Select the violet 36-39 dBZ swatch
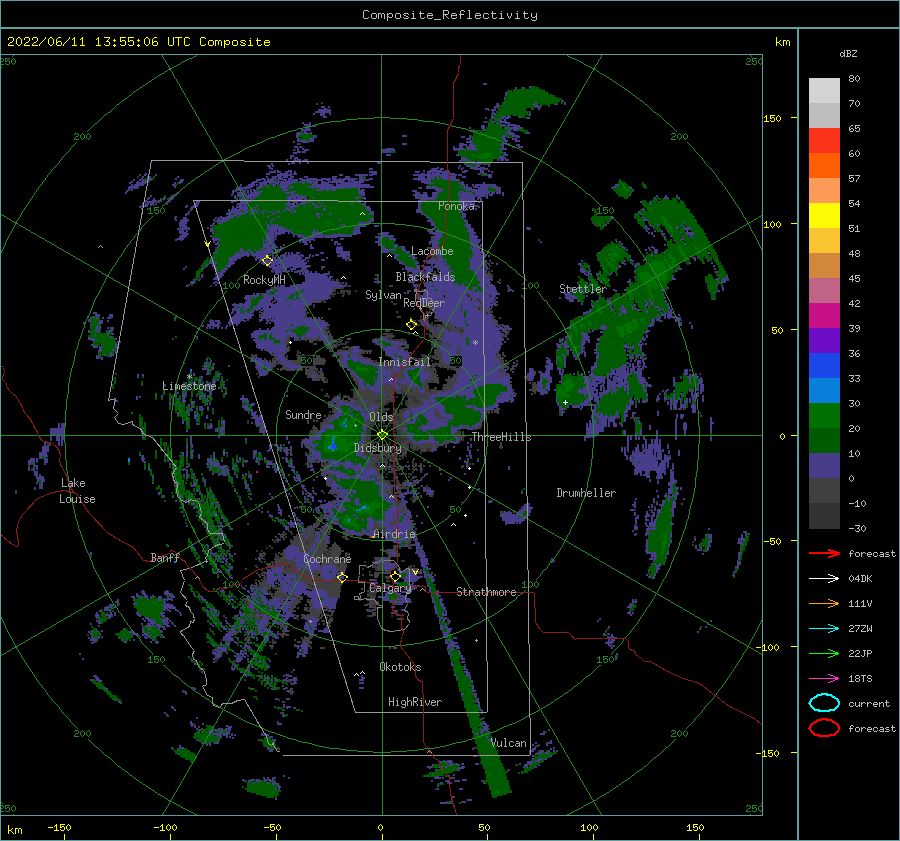This screenshot has height=841, width=900. click(824, 340)
